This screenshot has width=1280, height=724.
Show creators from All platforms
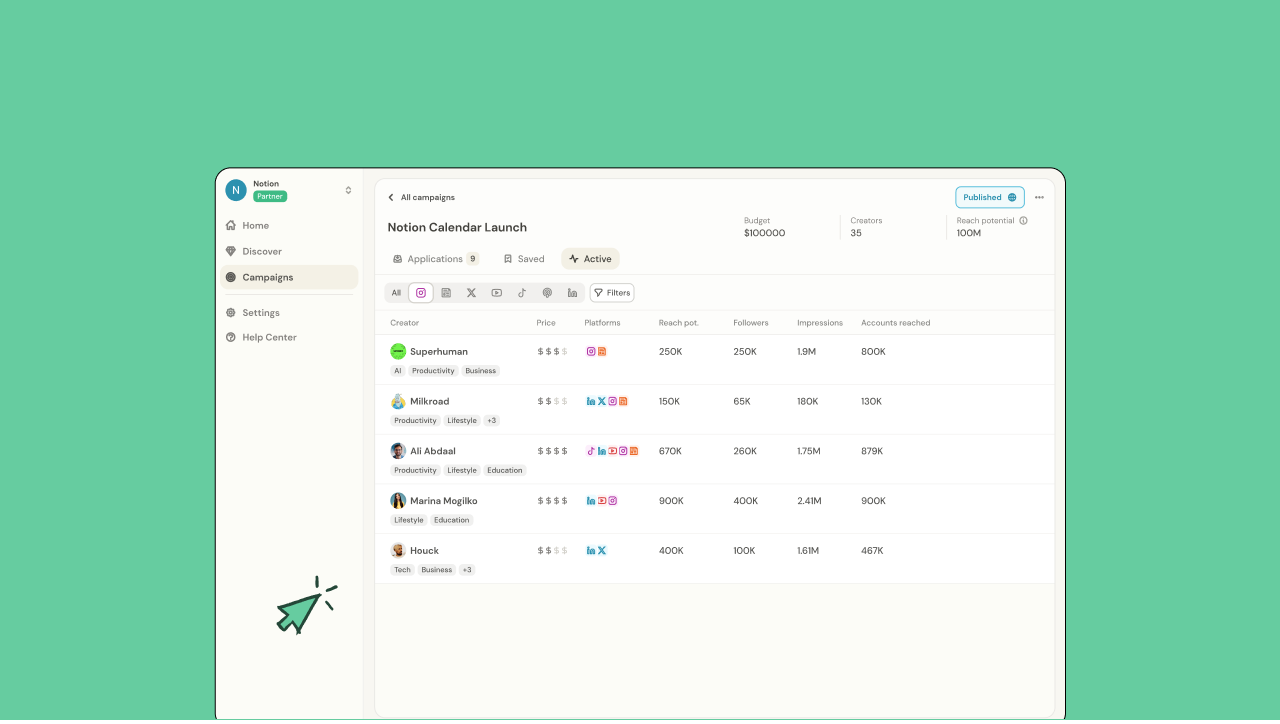coord(396,293)
